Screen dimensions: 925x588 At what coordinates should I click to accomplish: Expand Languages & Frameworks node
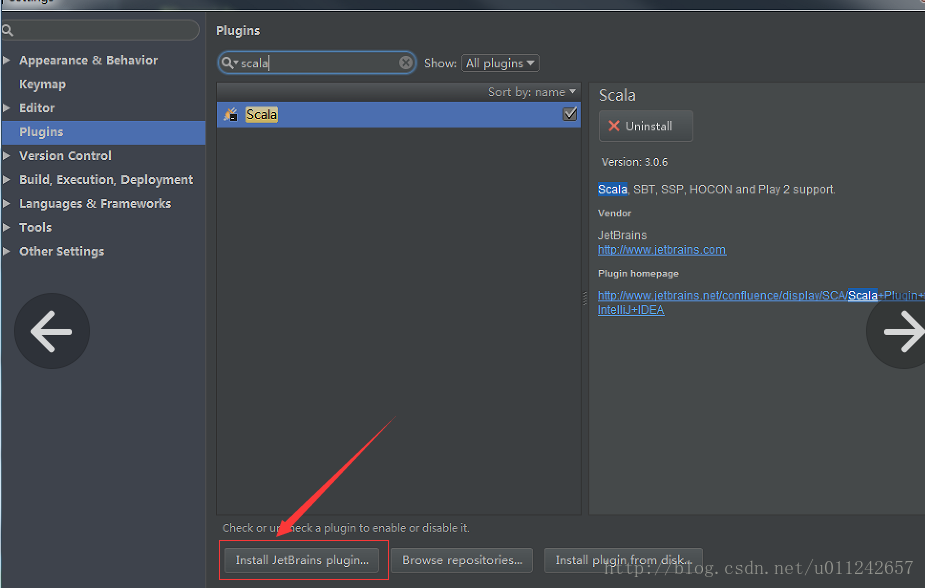tap(6, 203)
